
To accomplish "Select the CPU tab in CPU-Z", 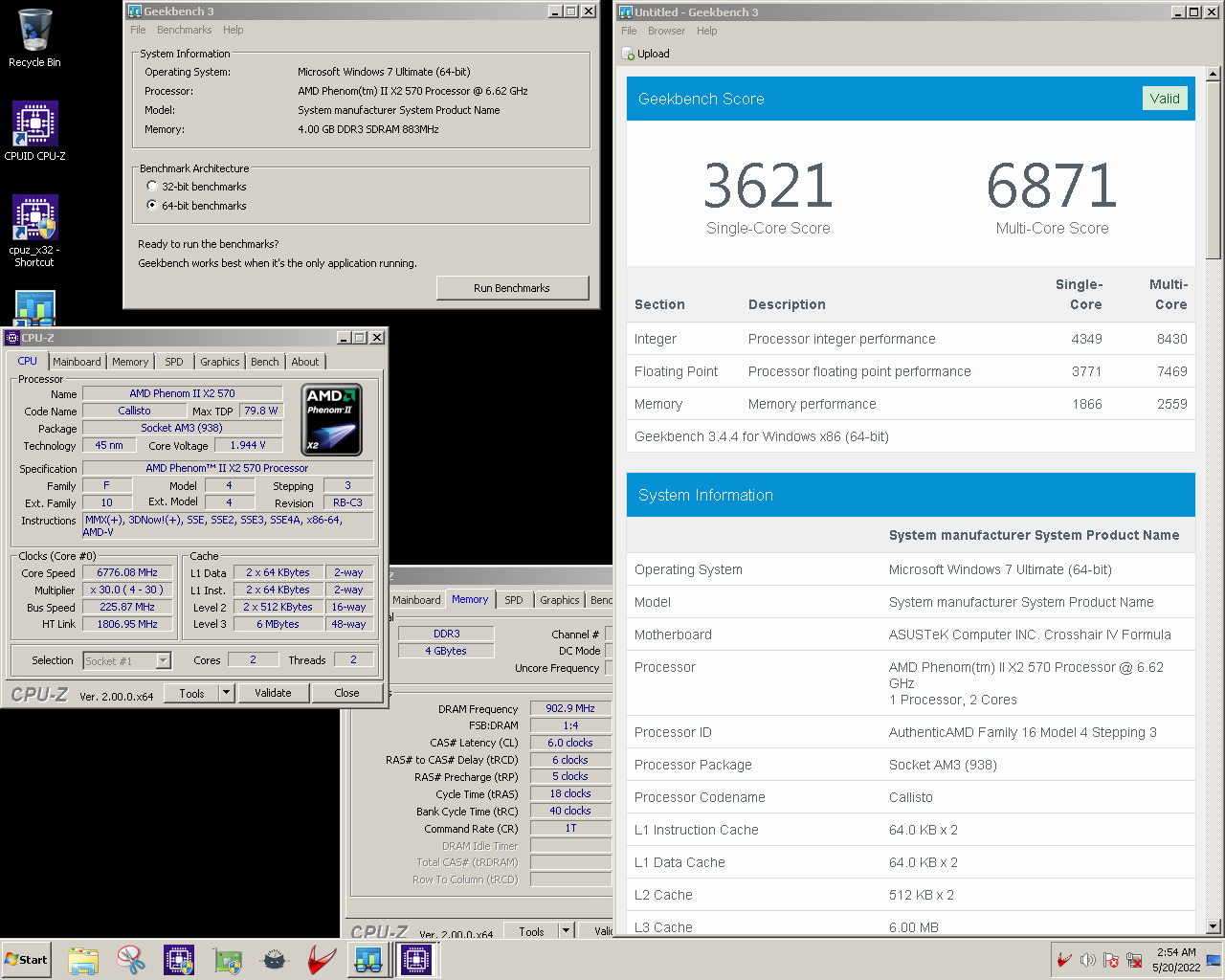I will [x=27, y=361].
